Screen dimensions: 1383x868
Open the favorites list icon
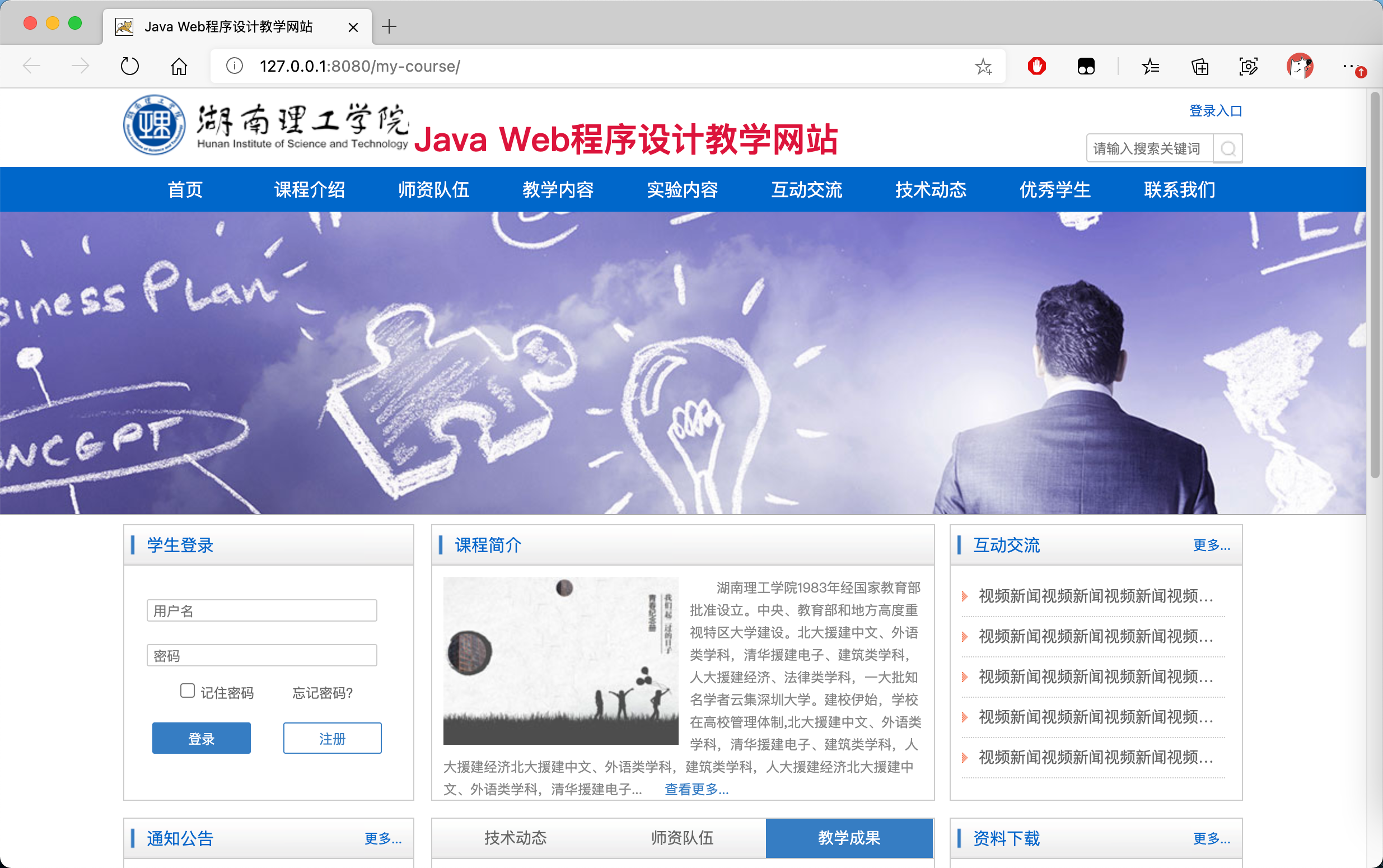(1150, 67)
